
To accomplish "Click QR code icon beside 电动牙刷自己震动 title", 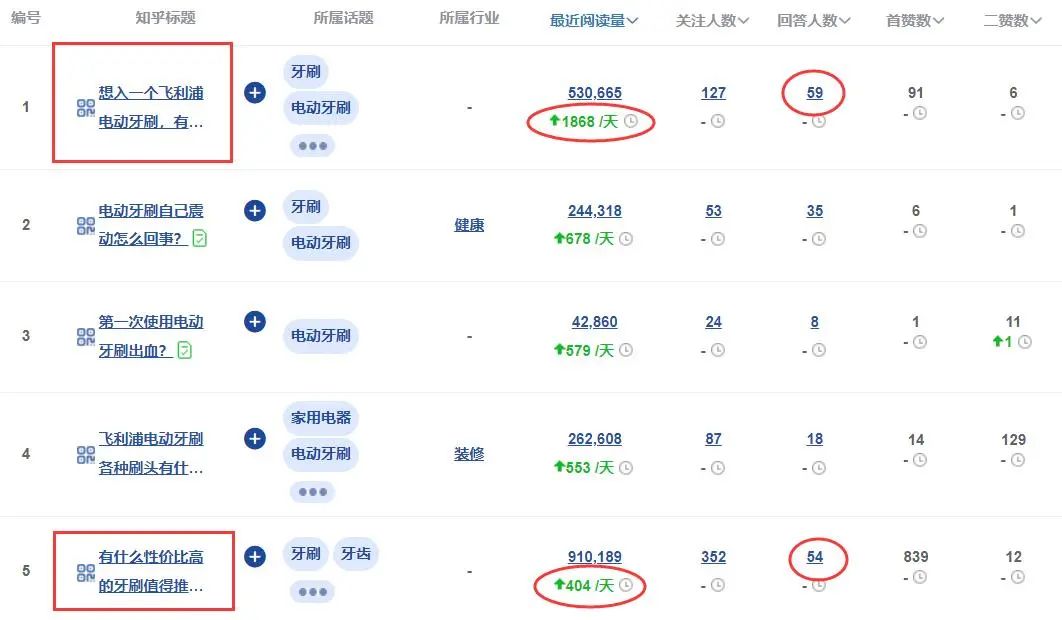I will point(86,226).
